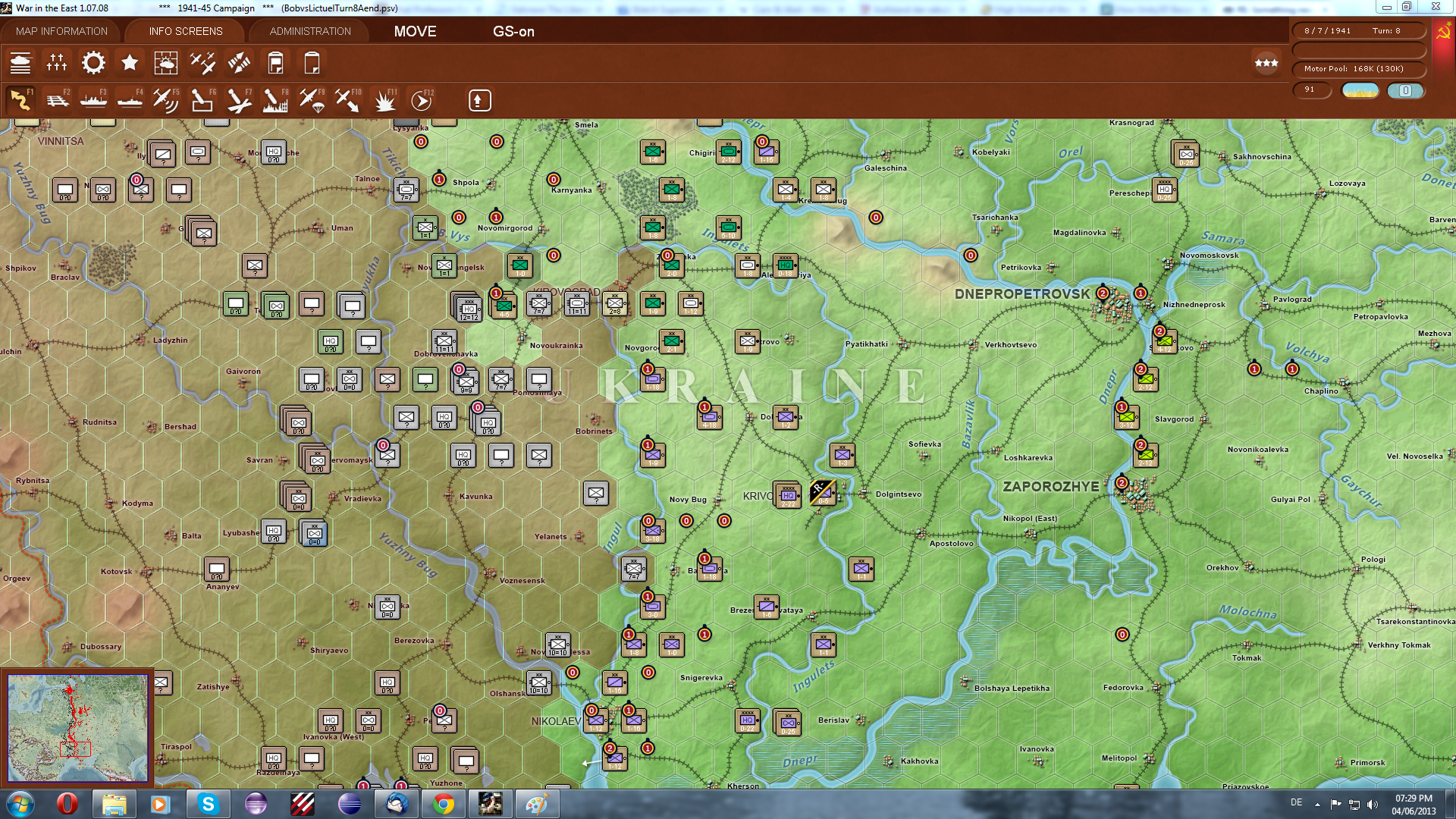The image size is (1456, 819).
Task: Select F8 bomb city mode
Action: click(275, 100)
